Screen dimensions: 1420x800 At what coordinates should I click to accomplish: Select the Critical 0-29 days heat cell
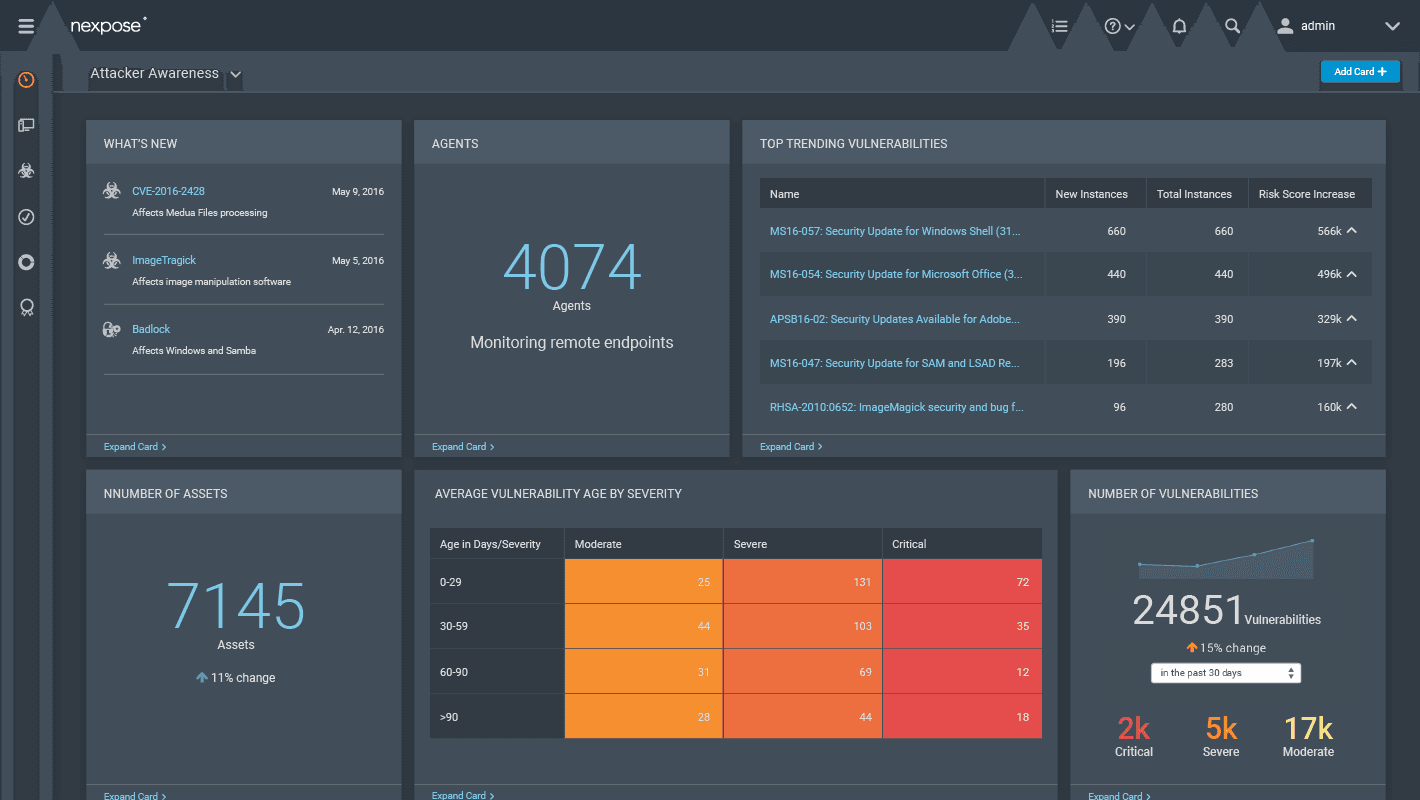962,581
